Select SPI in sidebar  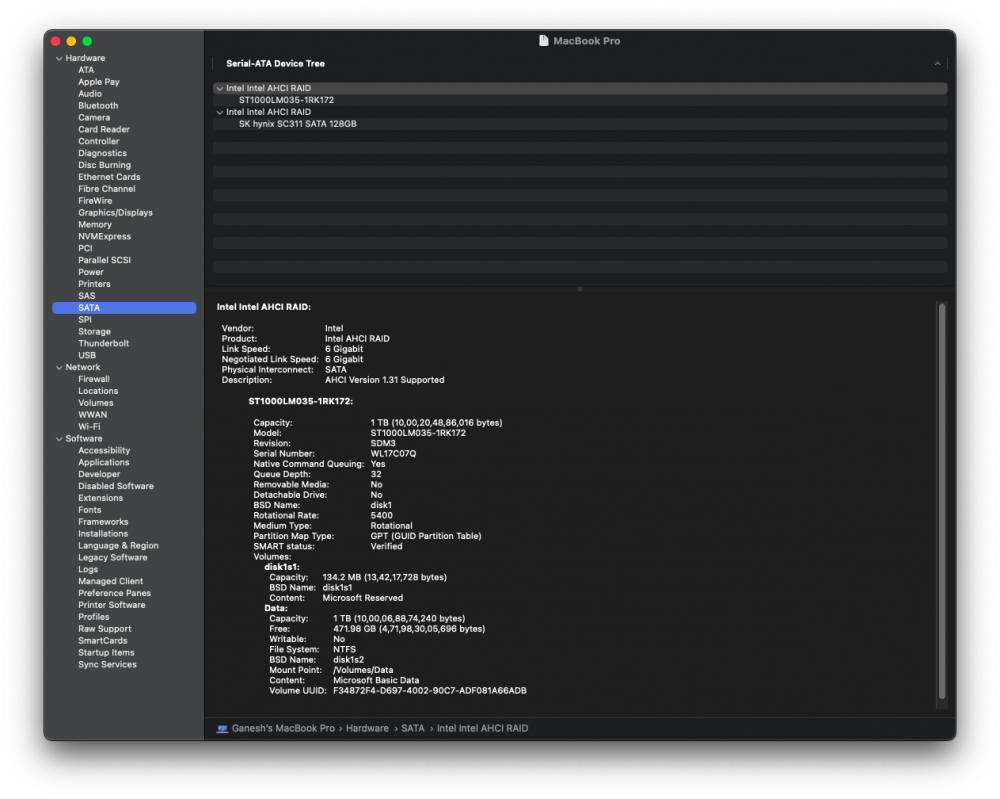tap(85, 320)
